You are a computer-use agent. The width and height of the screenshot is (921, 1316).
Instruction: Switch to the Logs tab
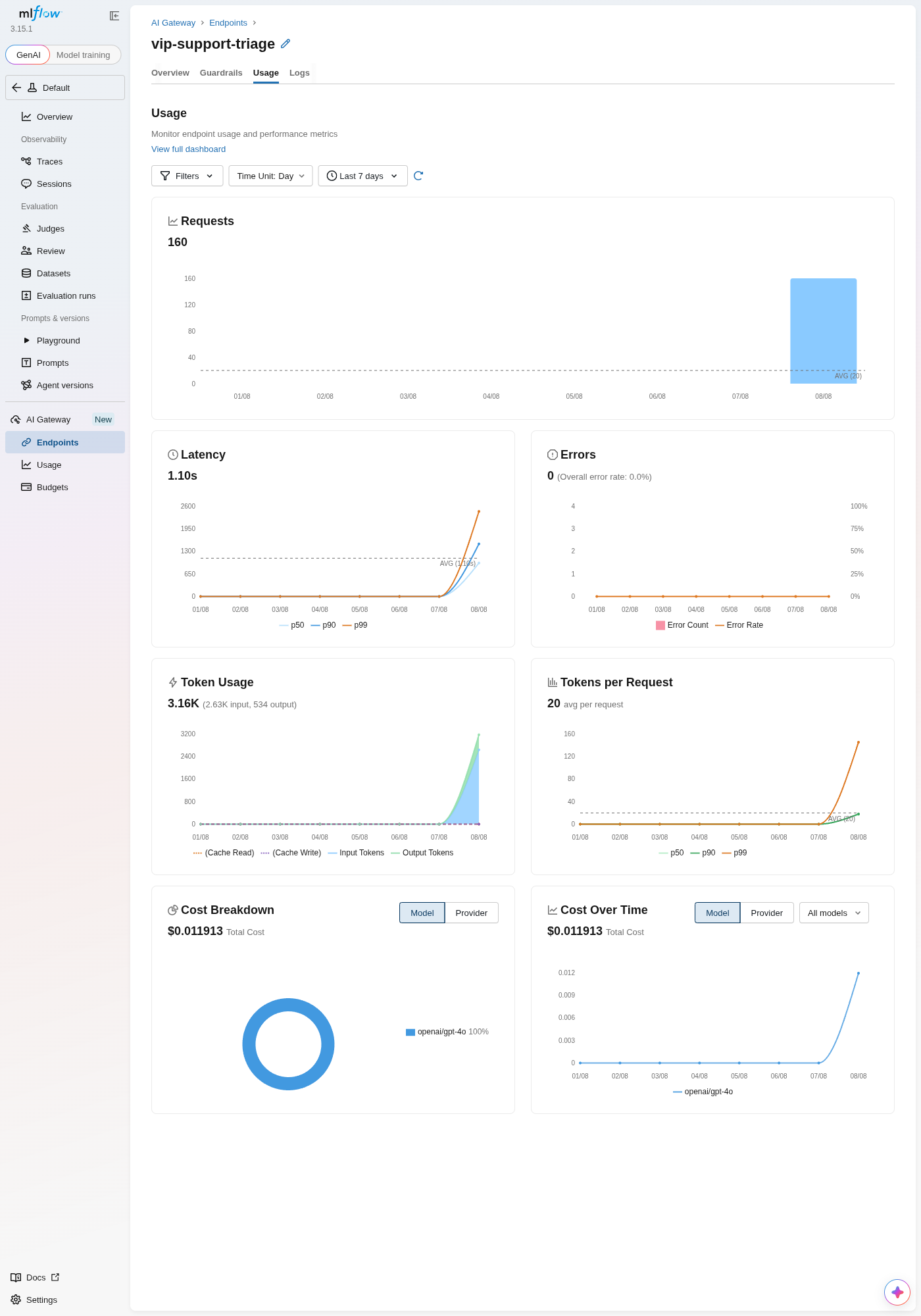(x=299, y=73)
